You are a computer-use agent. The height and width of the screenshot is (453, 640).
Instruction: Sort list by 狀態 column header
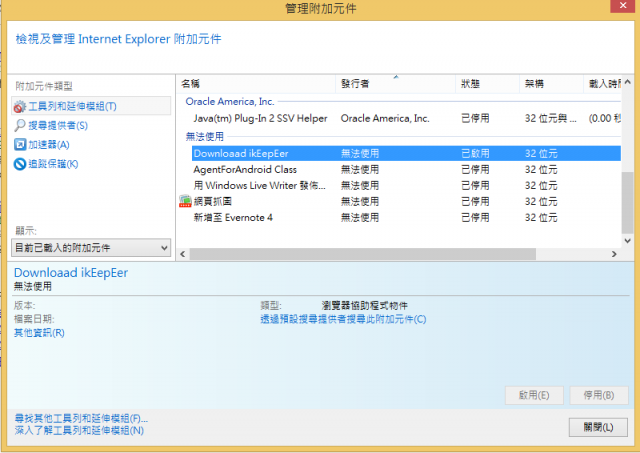tap(487, 84)
